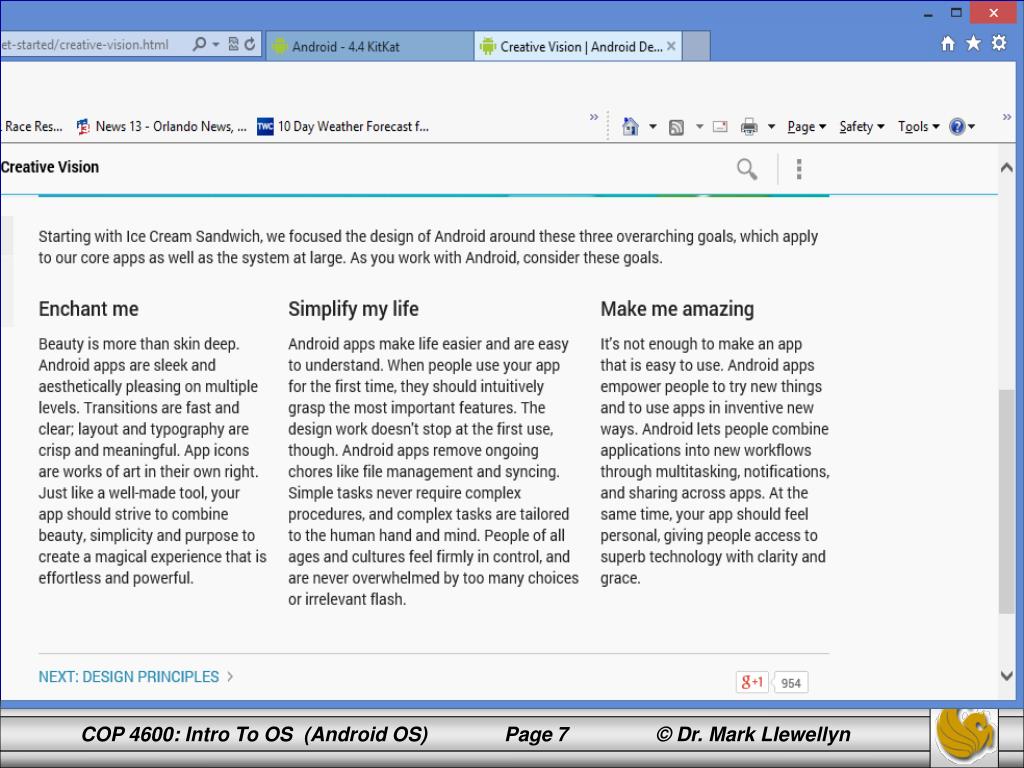
Task: Click the Simplify my life heading
Action: [x=353, y=309]
